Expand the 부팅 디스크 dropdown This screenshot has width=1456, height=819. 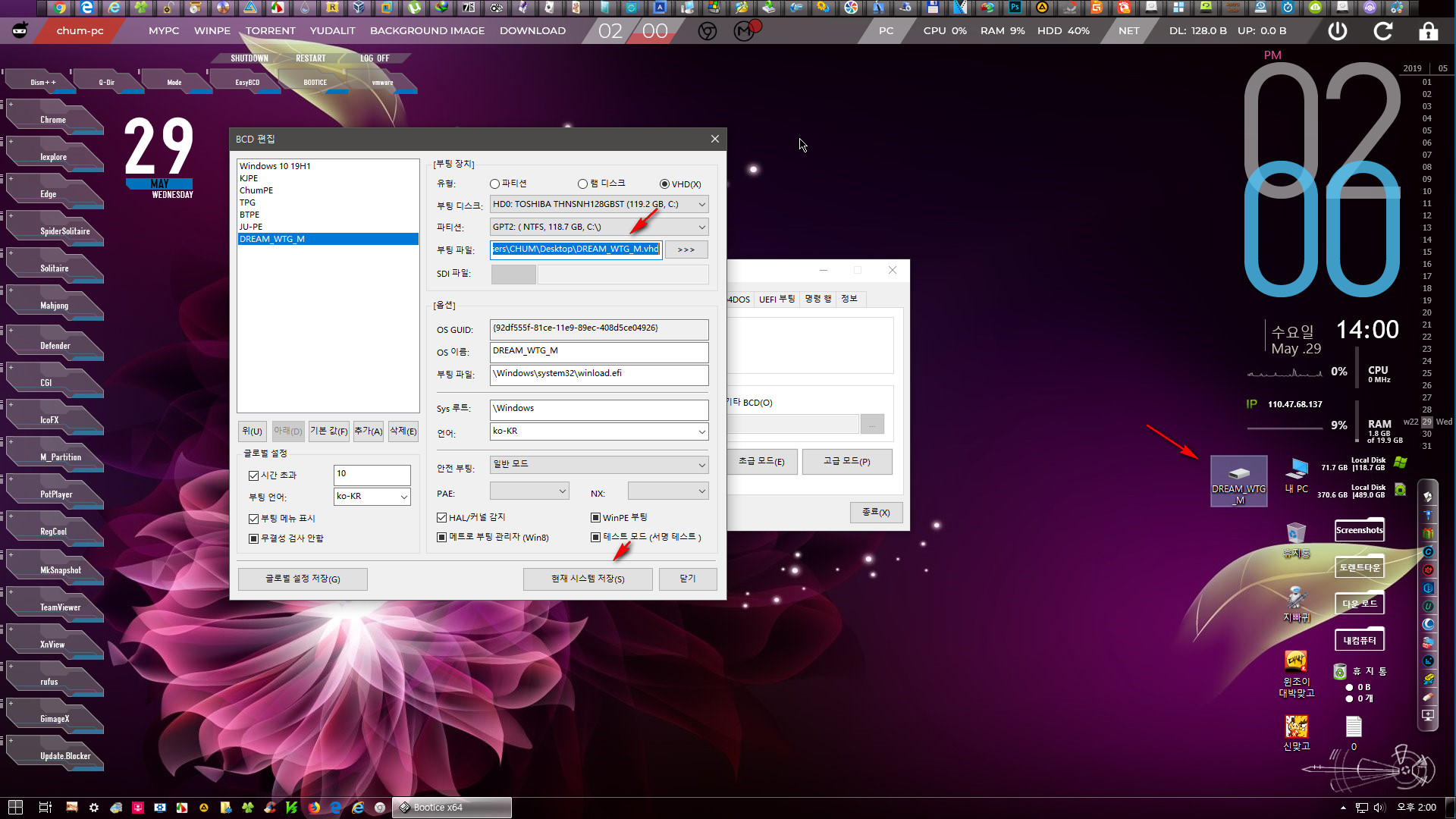(599, 204)
